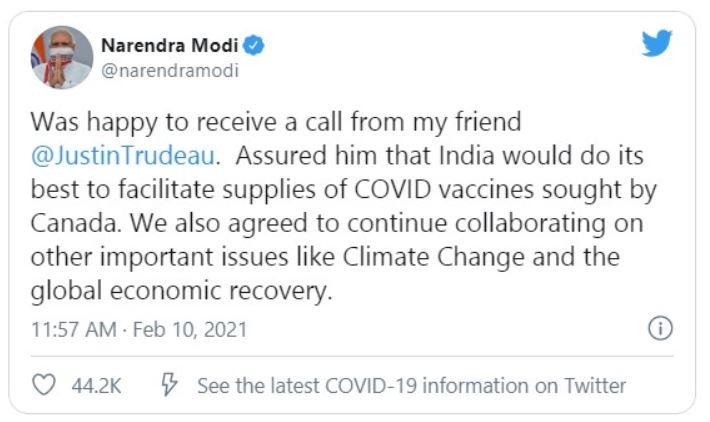
Task: Open the circled info icon
Action: (660, 328)
